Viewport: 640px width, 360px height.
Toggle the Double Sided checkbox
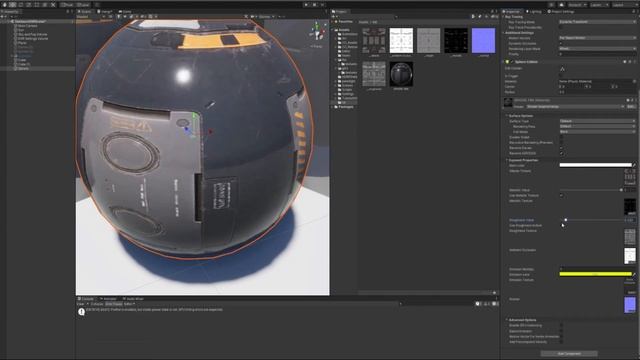562,138
